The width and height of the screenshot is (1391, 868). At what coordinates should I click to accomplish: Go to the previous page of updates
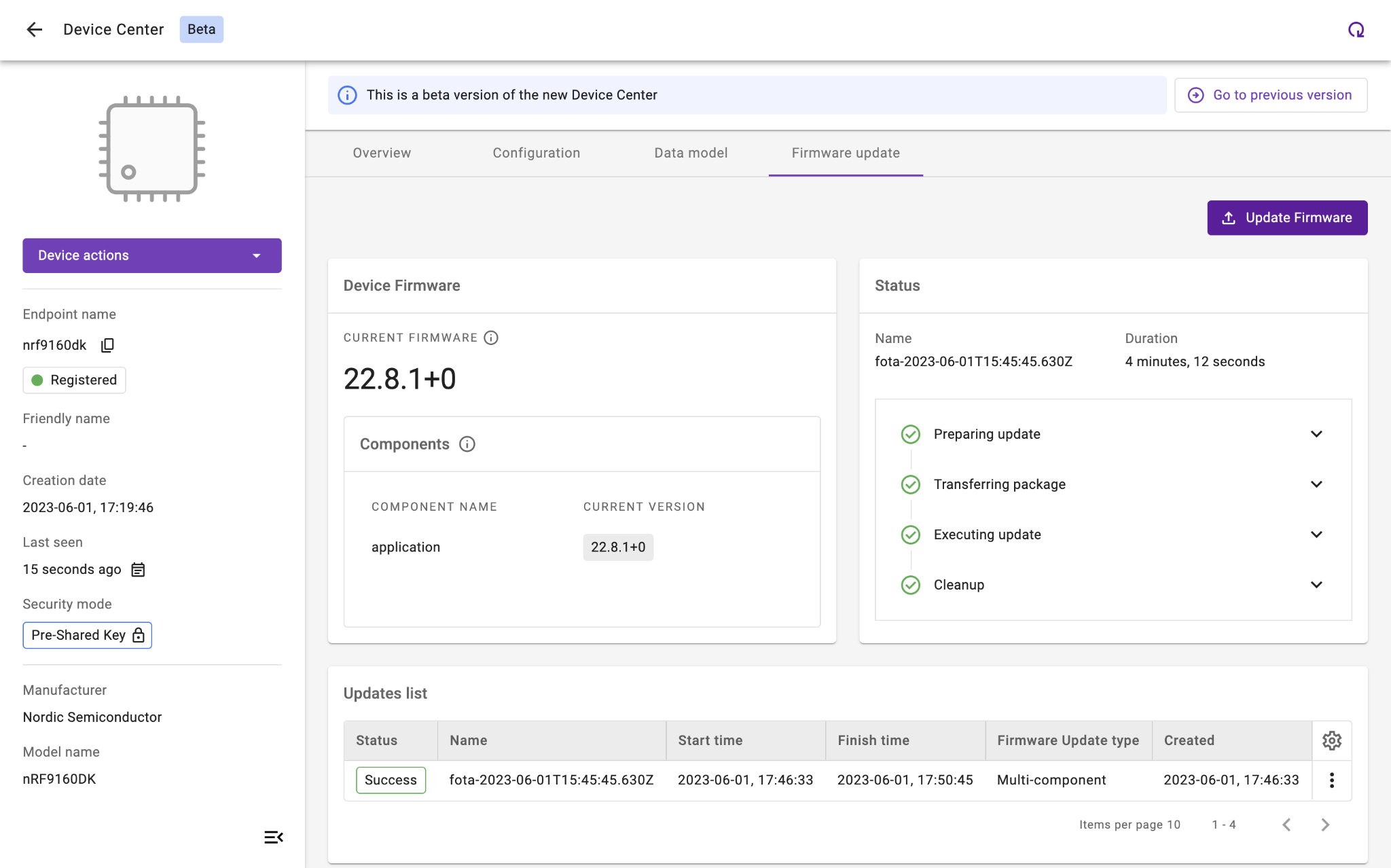pyautogui.click(x=1286, y=825)
